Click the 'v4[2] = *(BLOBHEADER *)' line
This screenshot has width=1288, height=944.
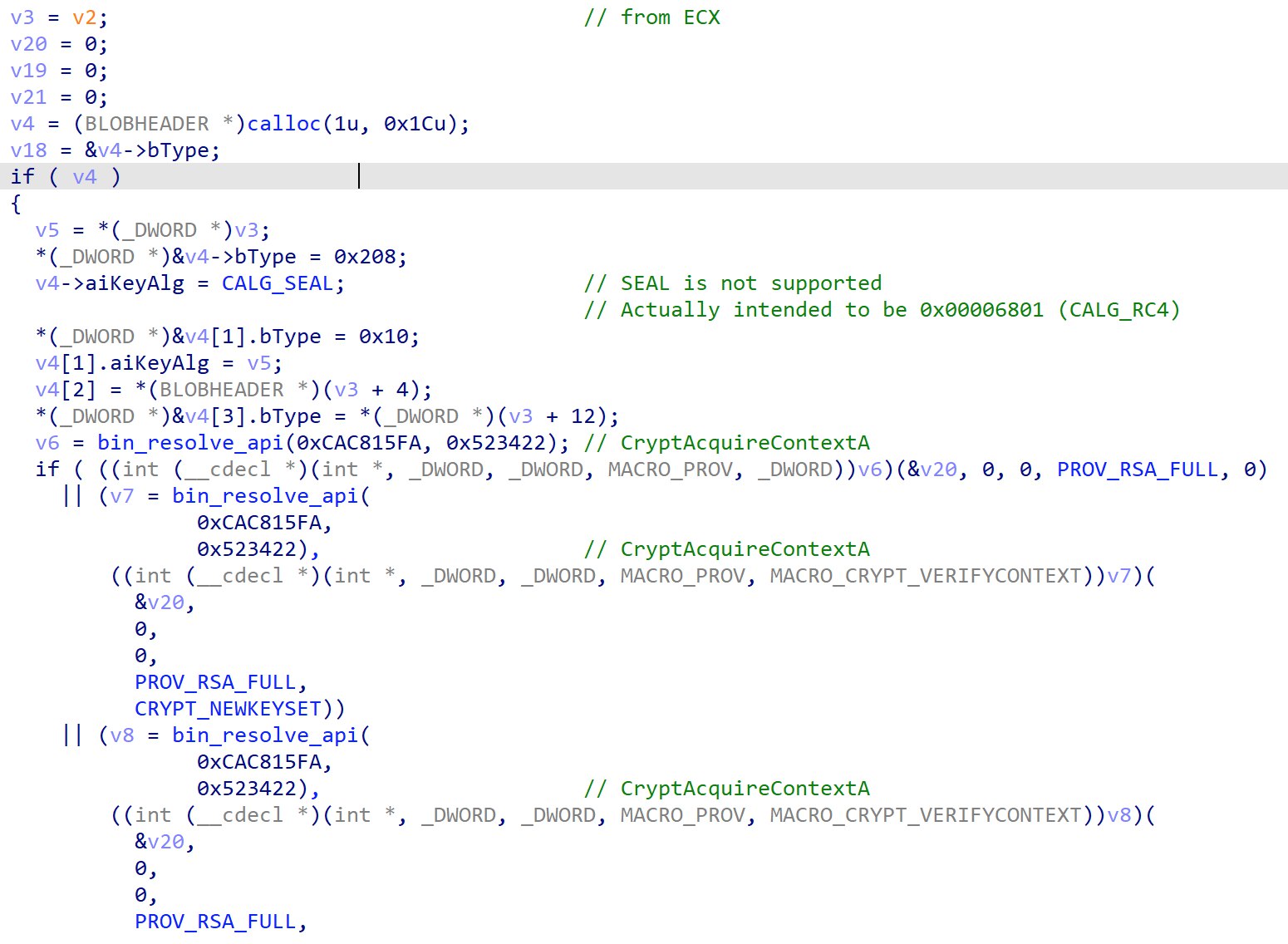[x=234, y=390]
